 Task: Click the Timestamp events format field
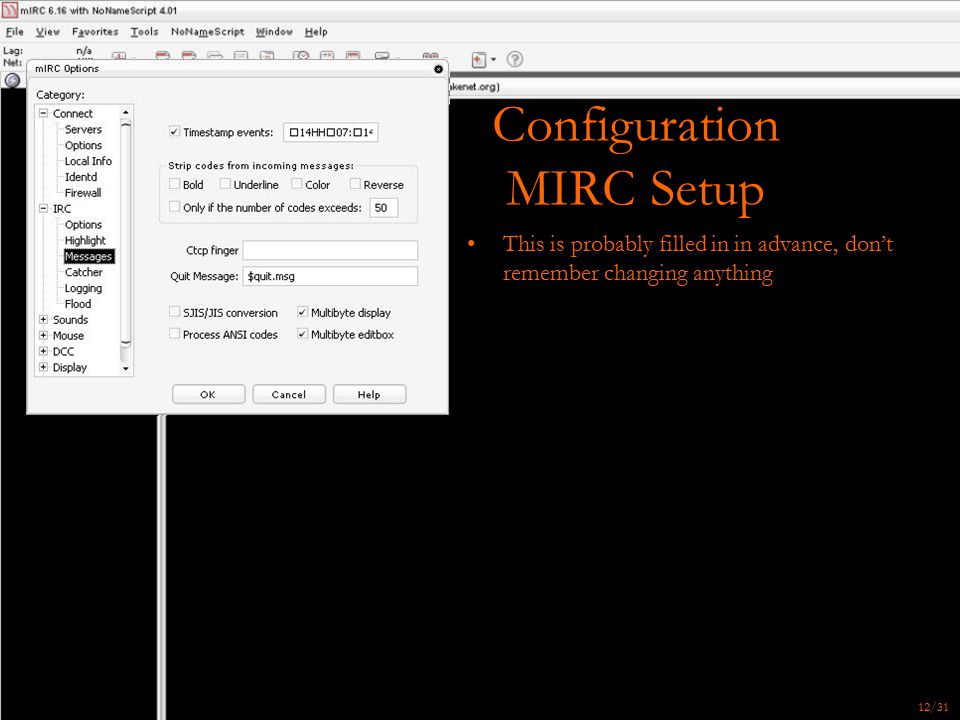331,132
